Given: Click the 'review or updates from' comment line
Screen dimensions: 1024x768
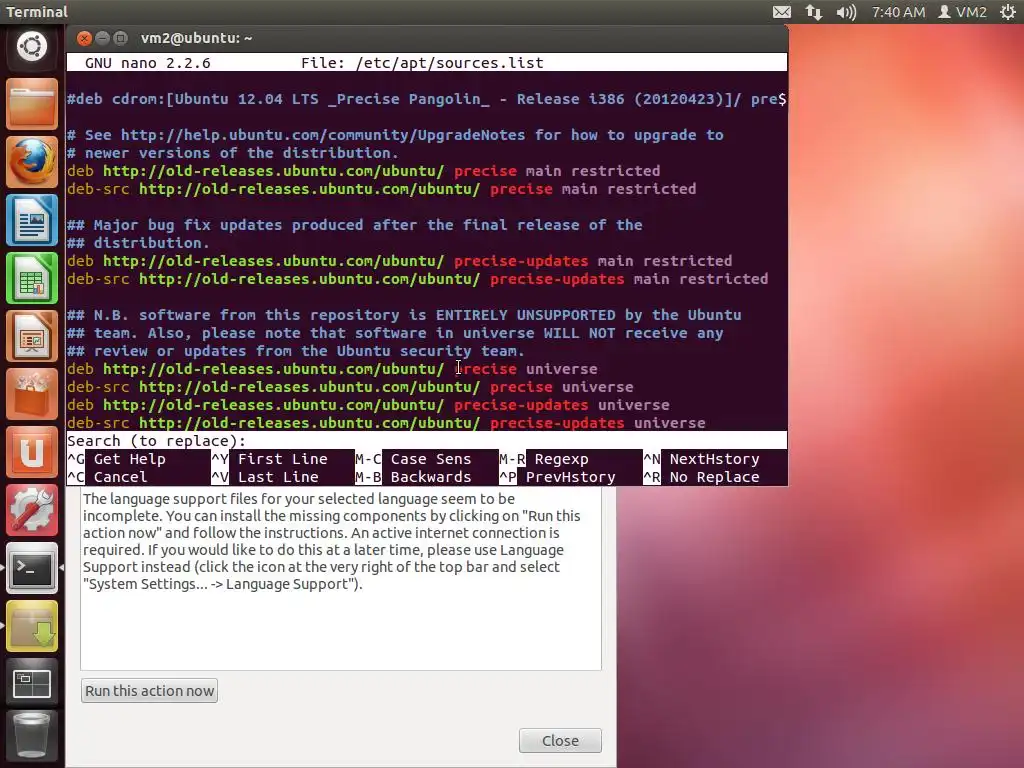Looking at the screenshot, I should click(x=296, y=351).
